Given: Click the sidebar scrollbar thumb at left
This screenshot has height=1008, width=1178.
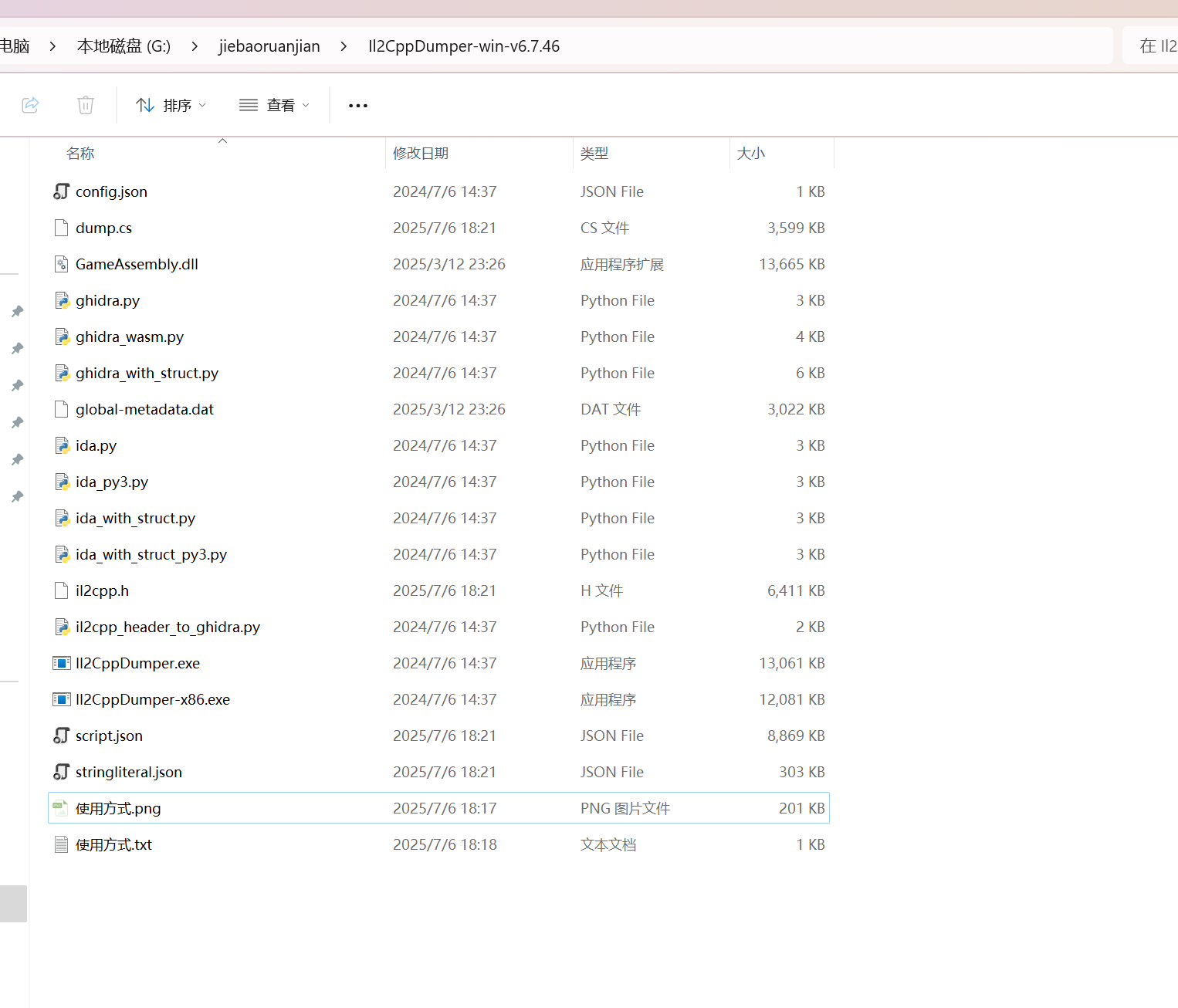Looking at the screenshot, I should point(13,903).
